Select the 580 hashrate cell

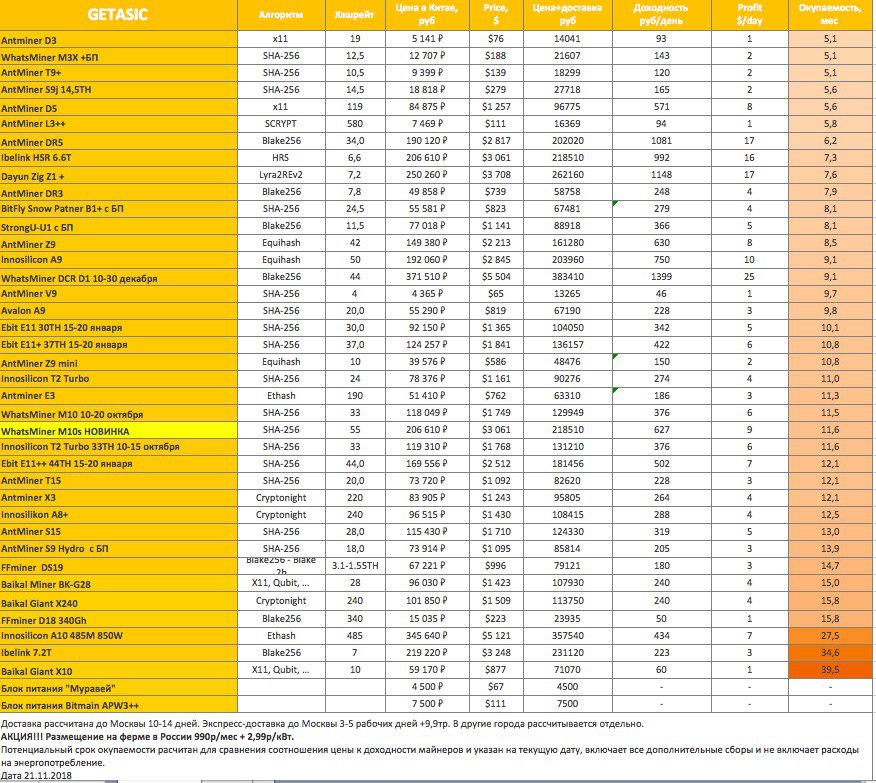coord(354,124)
